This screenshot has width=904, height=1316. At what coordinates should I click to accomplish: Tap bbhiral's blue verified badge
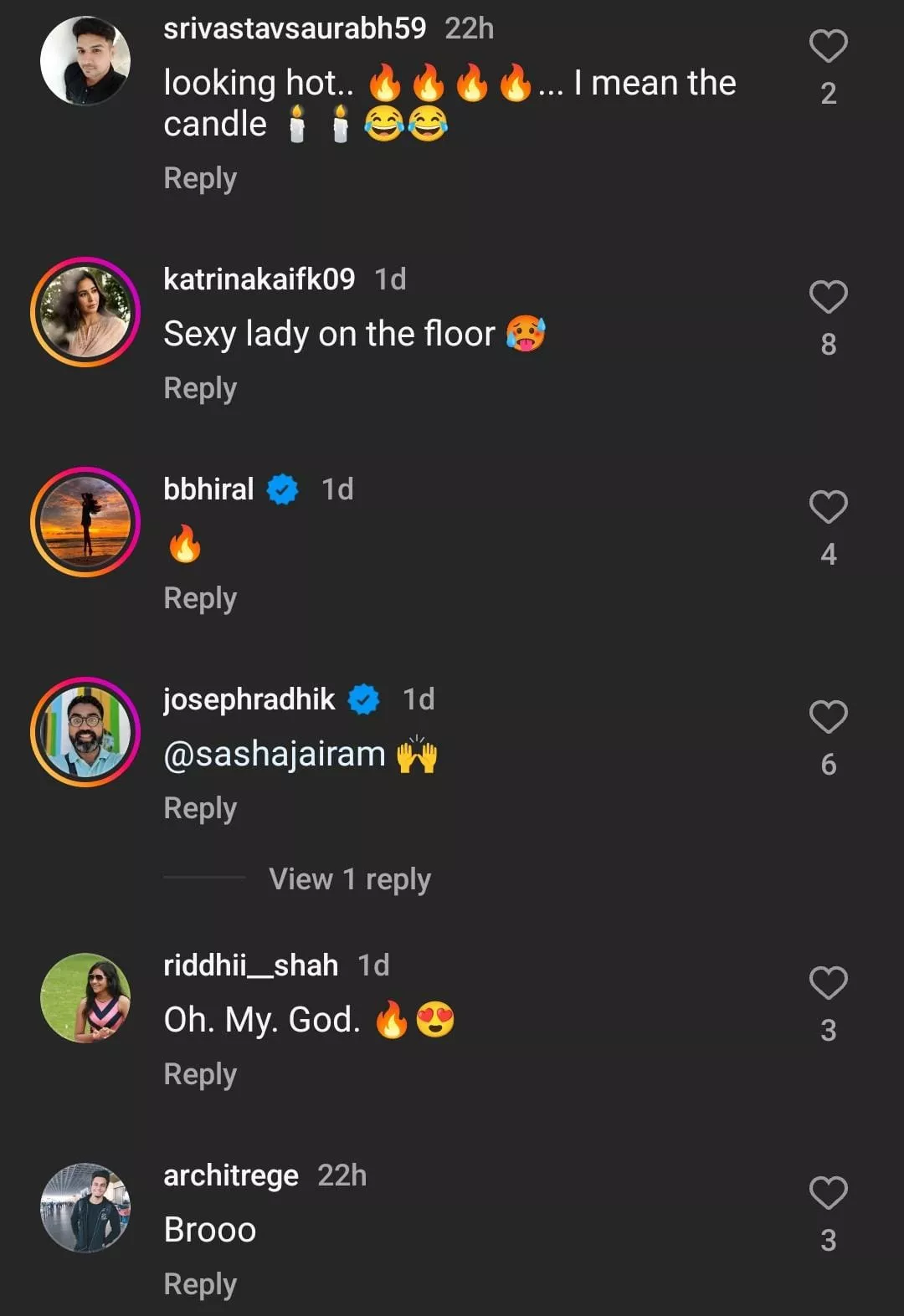coord(283,489)
